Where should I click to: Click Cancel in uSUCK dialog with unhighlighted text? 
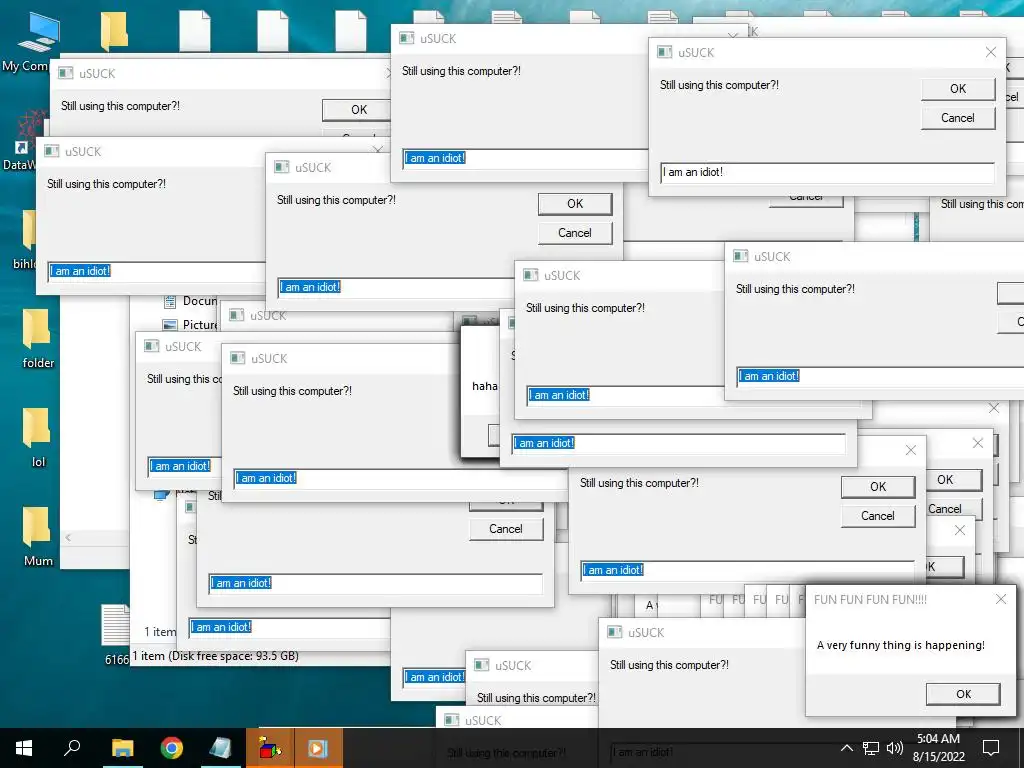click(x=958, y=118)
